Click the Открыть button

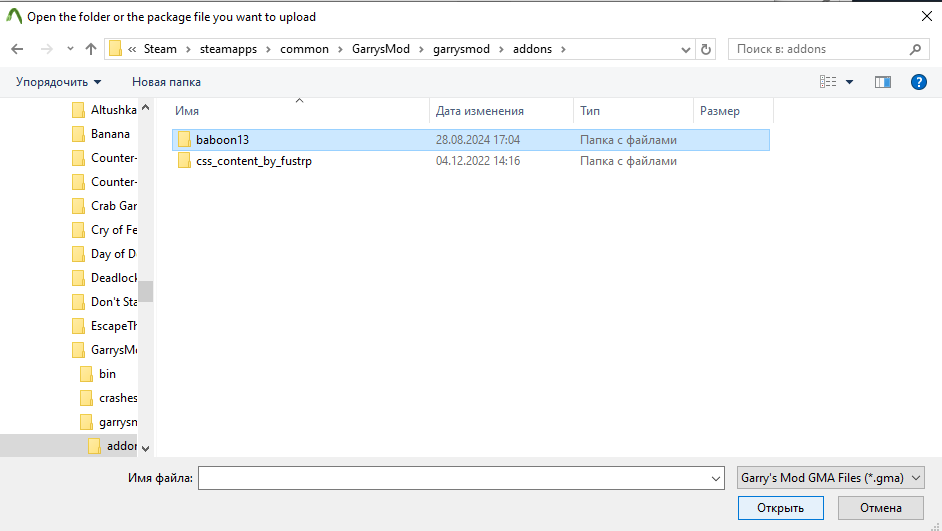[x=780, y=508]
